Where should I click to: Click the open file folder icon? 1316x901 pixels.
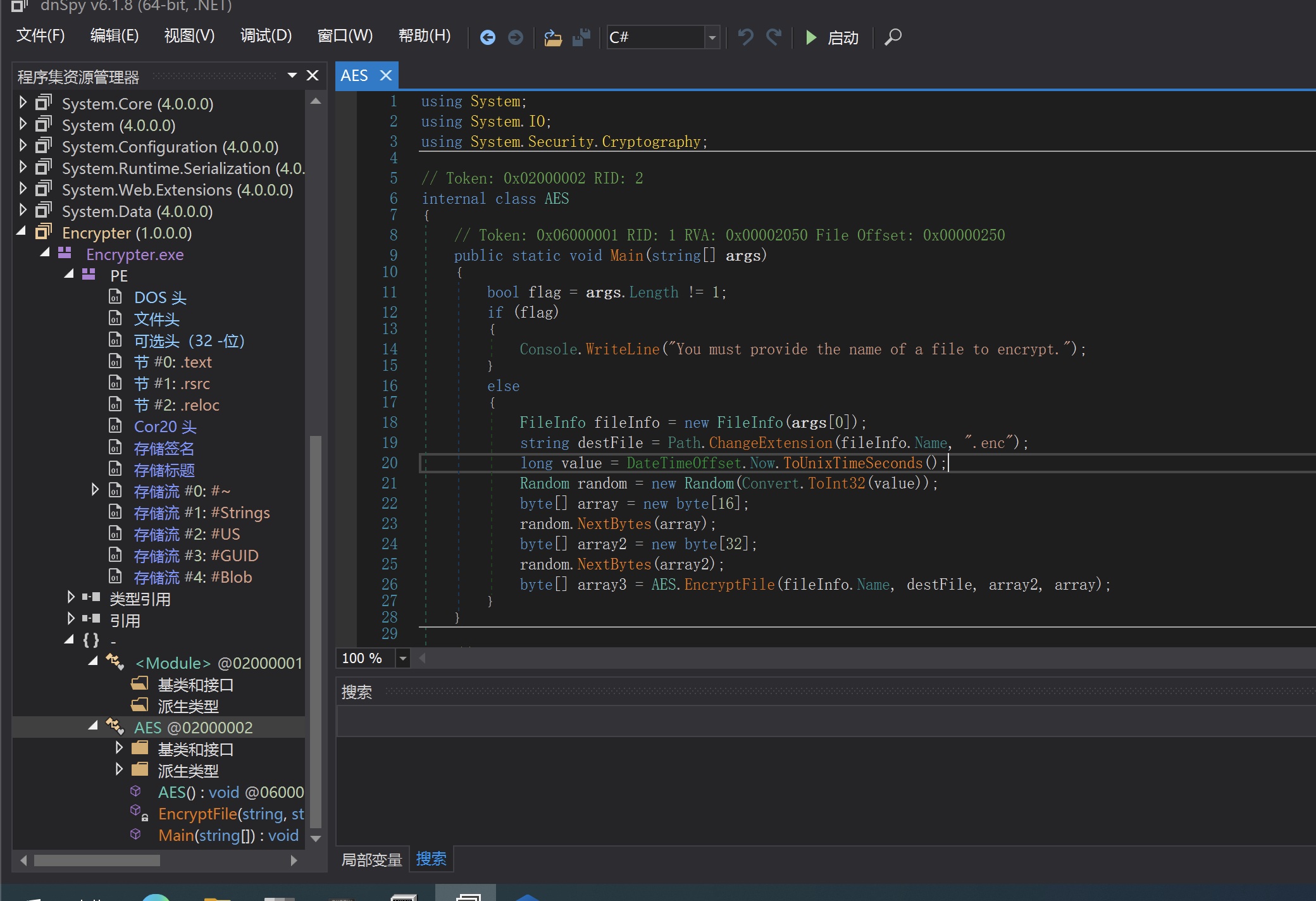tap(553, 38)
